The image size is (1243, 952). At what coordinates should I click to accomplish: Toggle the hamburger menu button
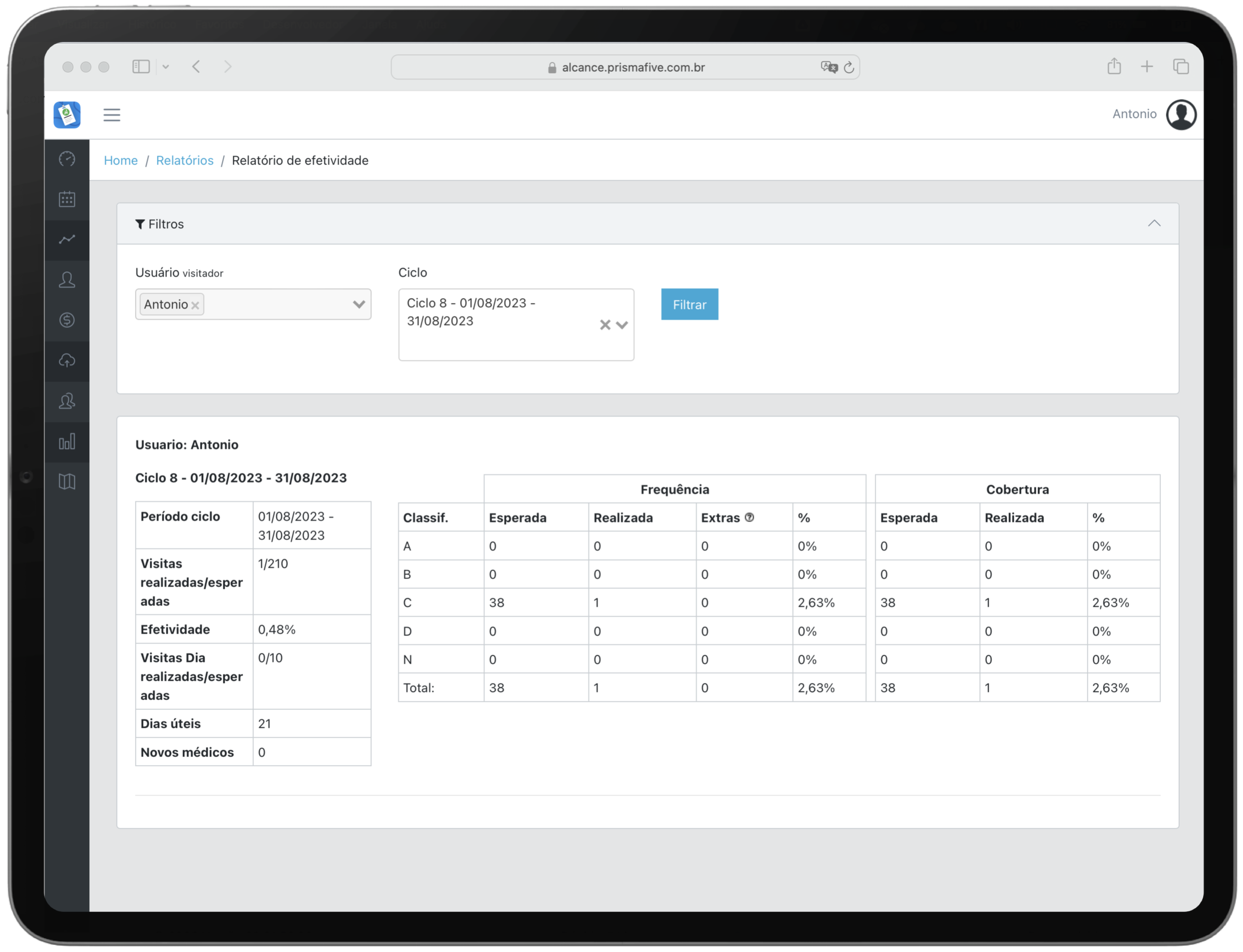pos(112,115)
